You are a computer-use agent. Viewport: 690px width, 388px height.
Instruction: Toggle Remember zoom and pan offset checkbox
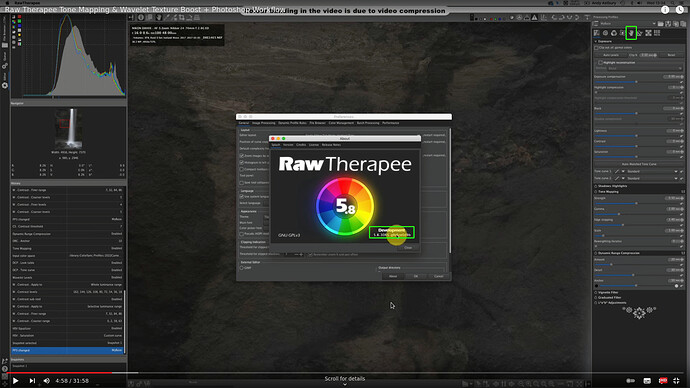point(311,254)
